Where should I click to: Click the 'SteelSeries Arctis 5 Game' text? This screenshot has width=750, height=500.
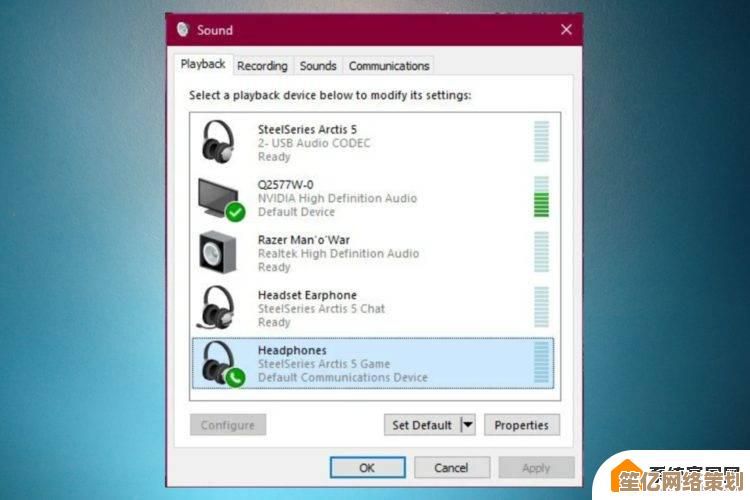[x=324, y=364]
